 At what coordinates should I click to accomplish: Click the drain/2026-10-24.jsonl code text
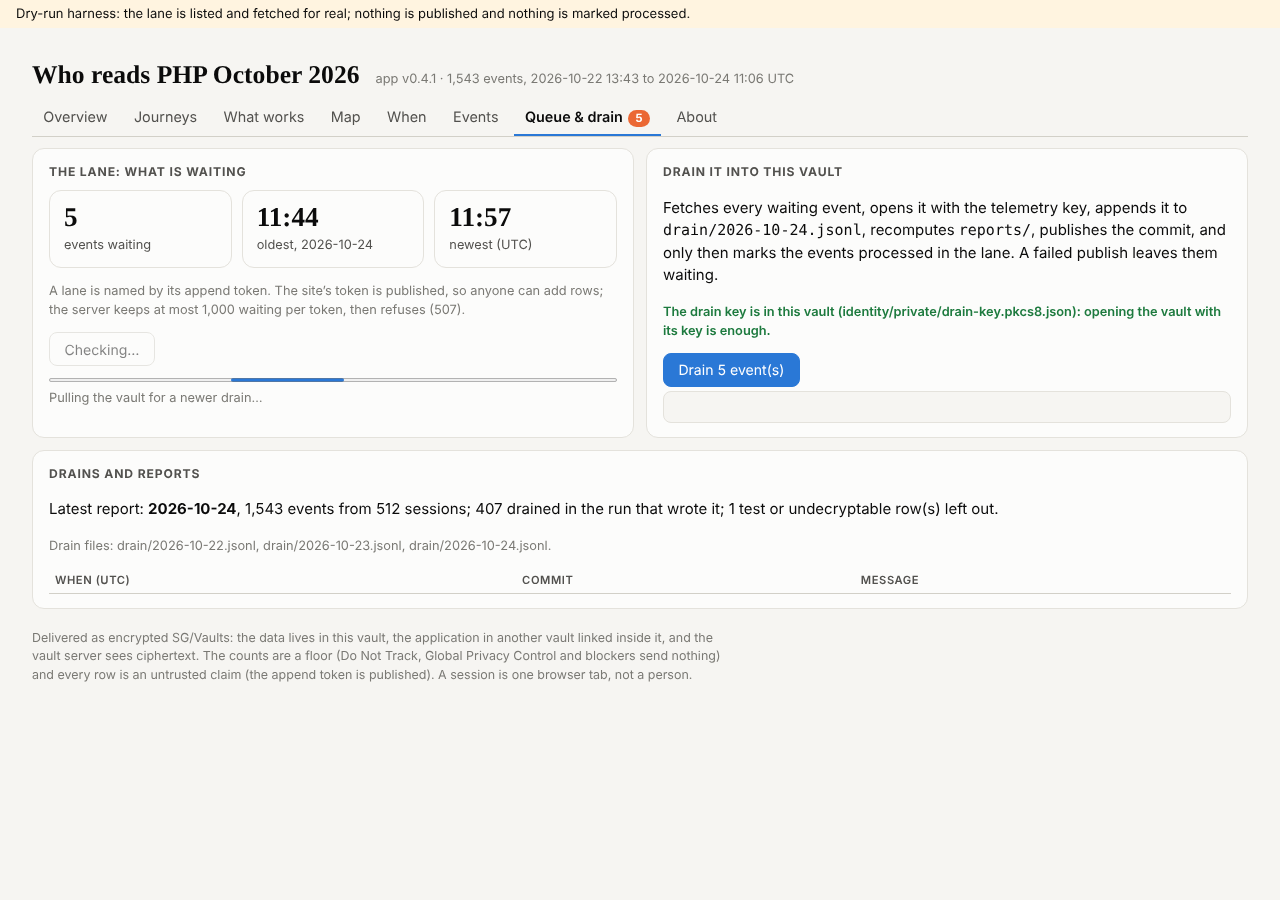tap(762, 230)
